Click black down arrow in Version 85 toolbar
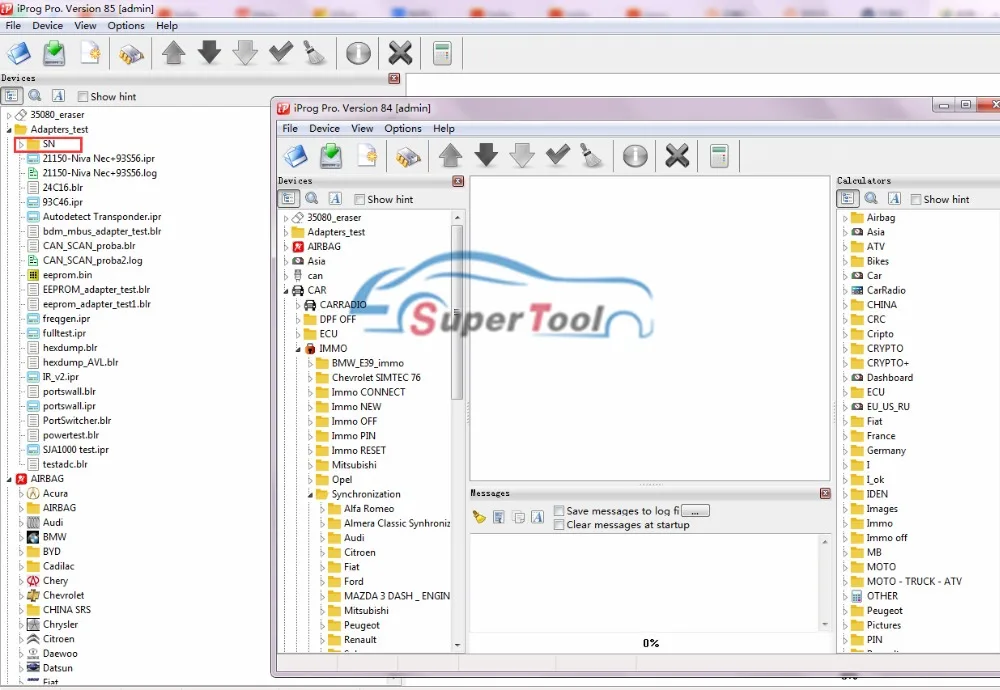 209,53
